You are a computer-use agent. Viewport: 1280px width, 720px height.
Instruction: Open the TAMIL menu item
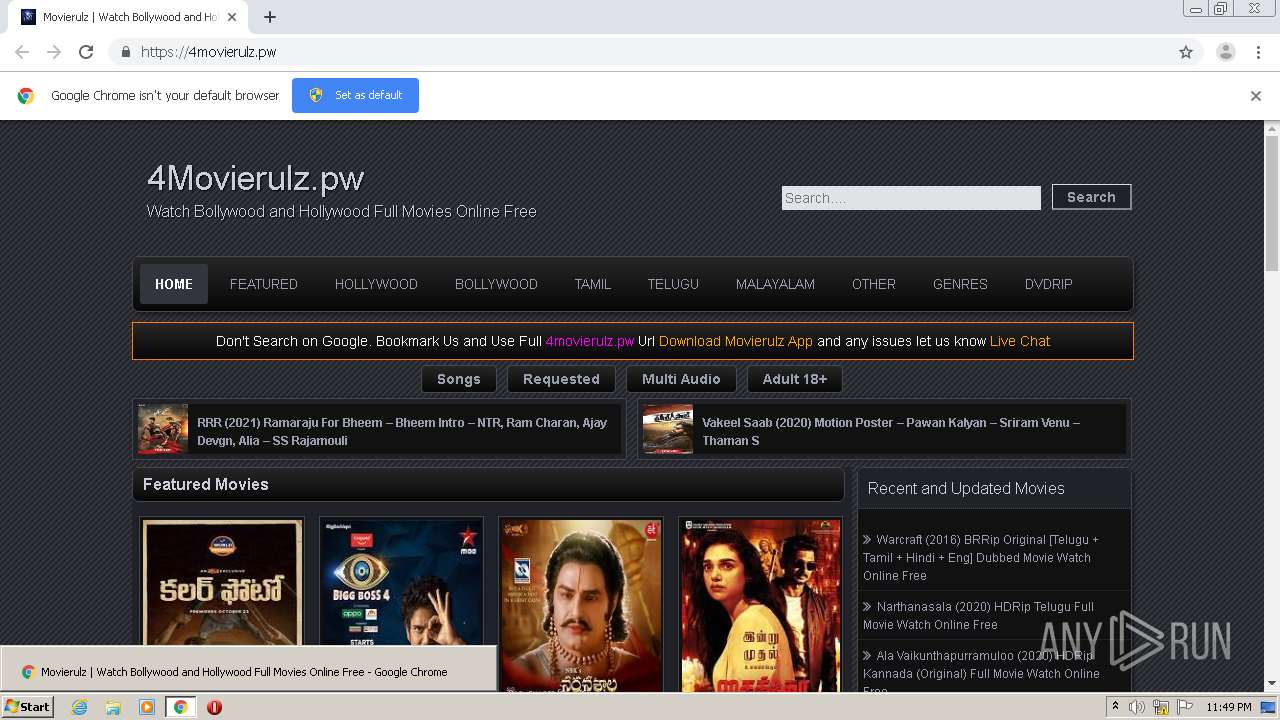(x=592, y=284)
